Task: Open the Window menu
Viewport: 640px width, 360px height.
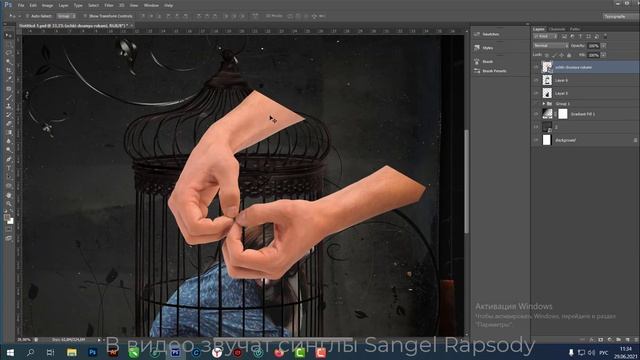Action: [151, 5]
